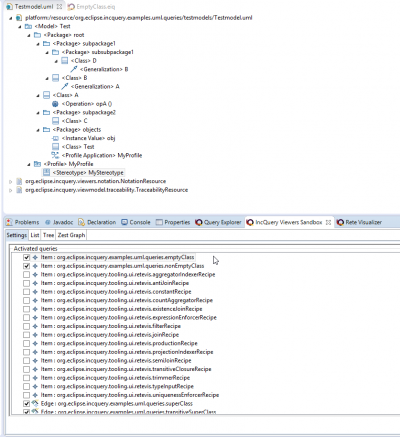Click the Profile MyProfile icon
400x437 pixels.
[x=37, y=164]
